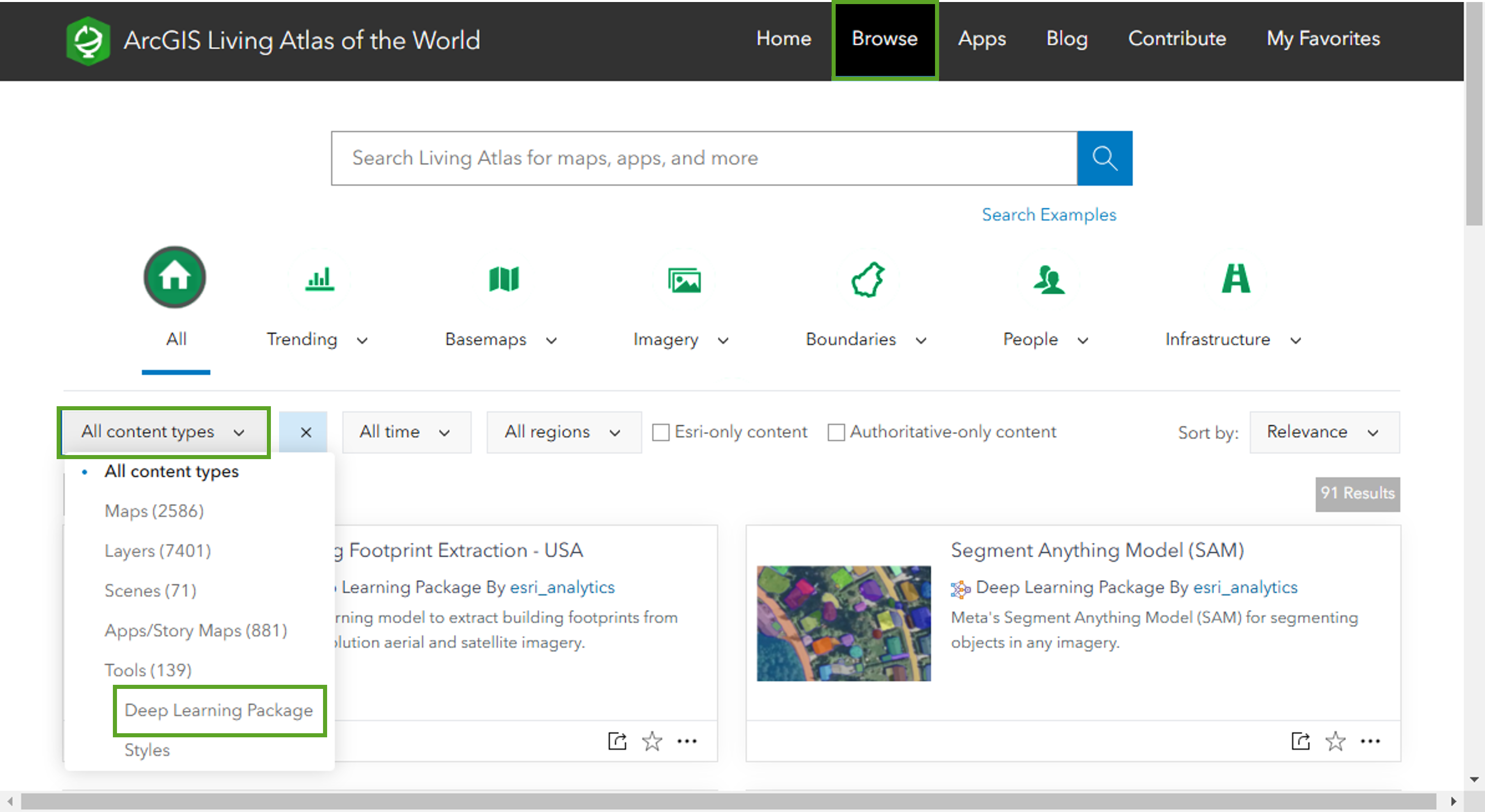Open the Trending chart category icon
This screenshot has width=1485, height=812.
(x=319, y=279)
